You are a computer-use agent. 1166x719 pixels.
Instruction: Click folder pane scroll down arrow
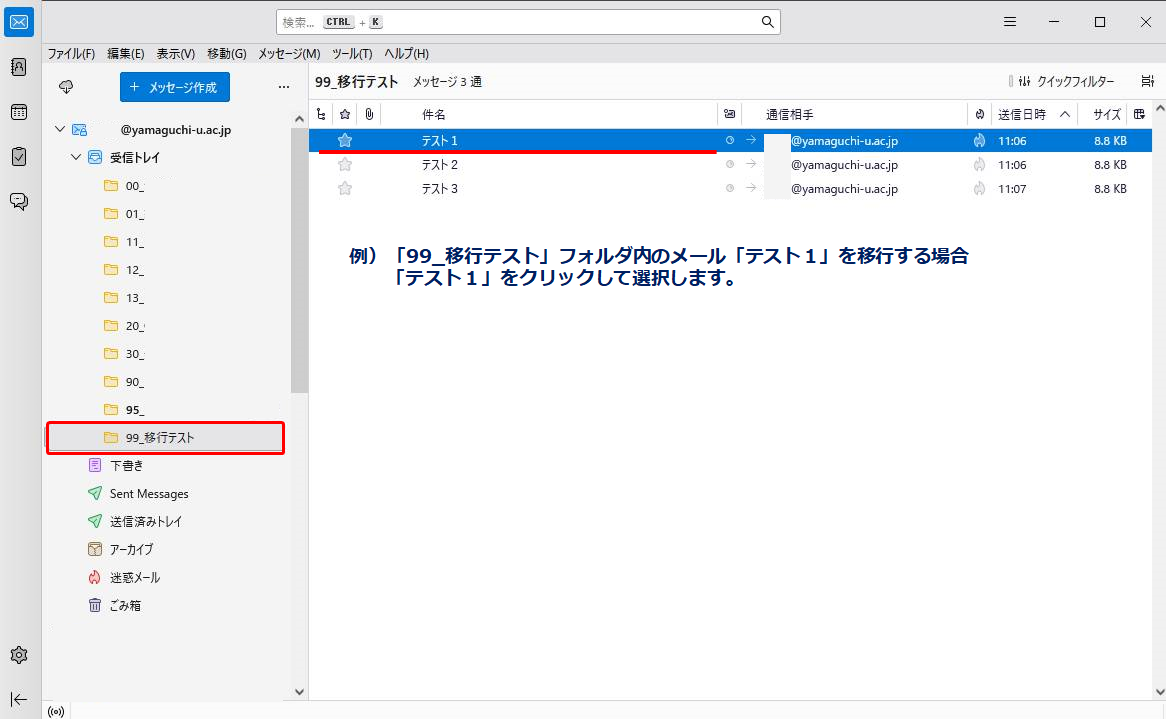pyautogui.click(x=299, y=691)
